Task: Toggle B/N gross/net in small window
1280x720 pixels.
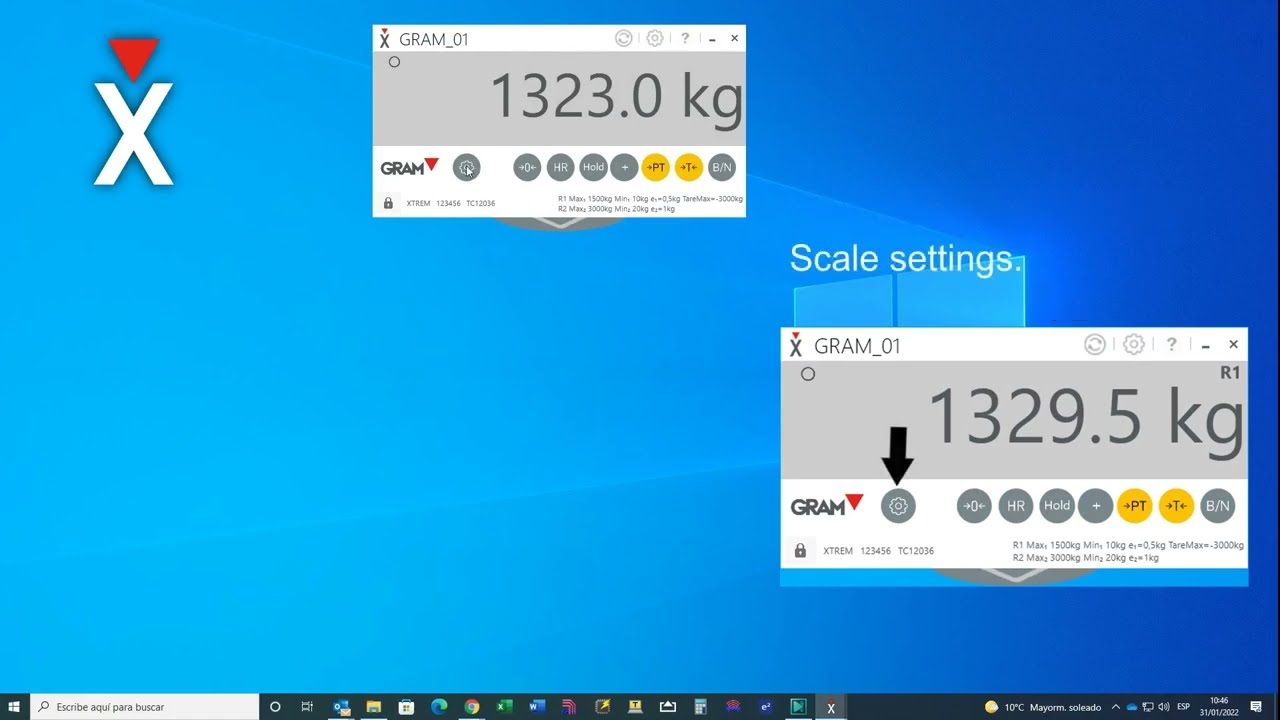Action: click(x=721, y=168)
